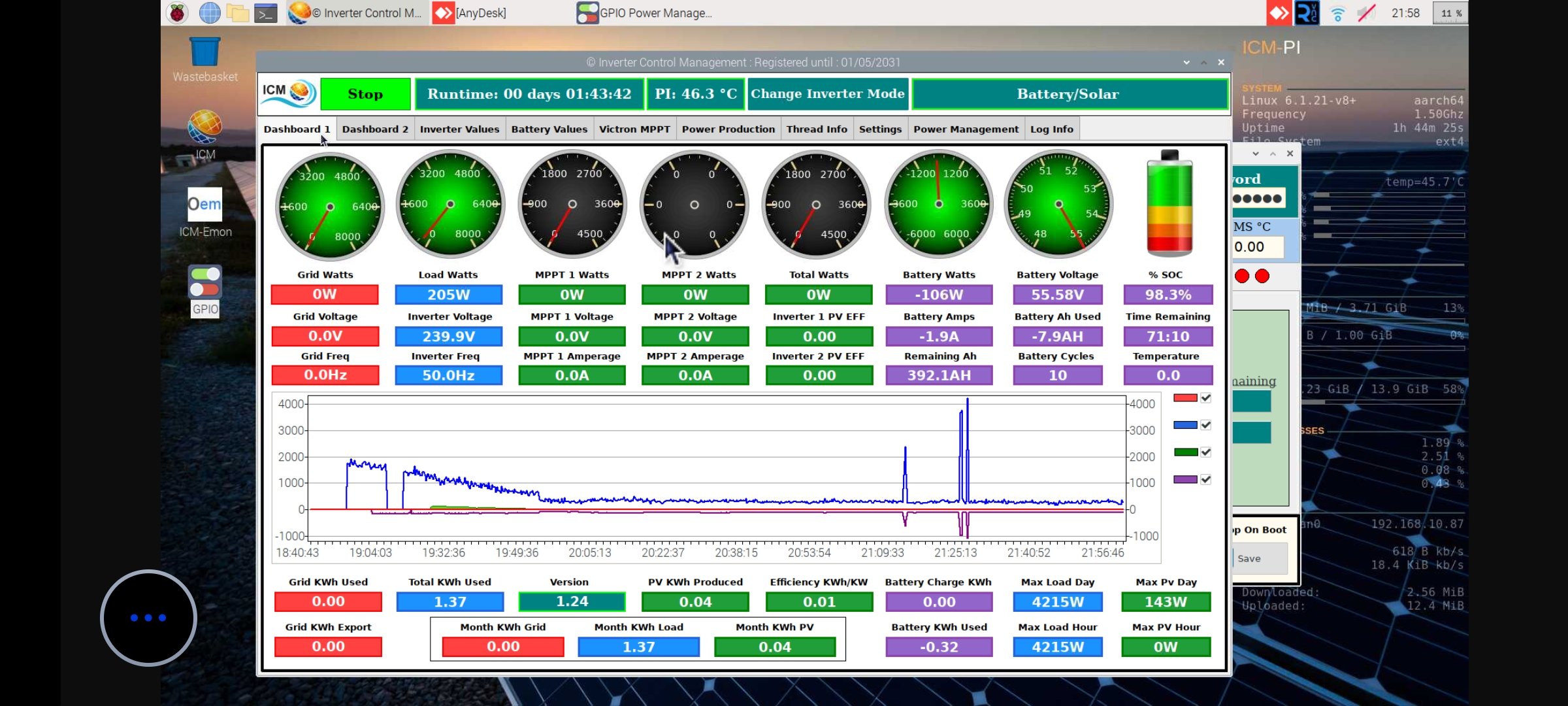Collapse the Inverter Control Management window chevron
1568x706 pixels.
click(x=1186, y=62)
